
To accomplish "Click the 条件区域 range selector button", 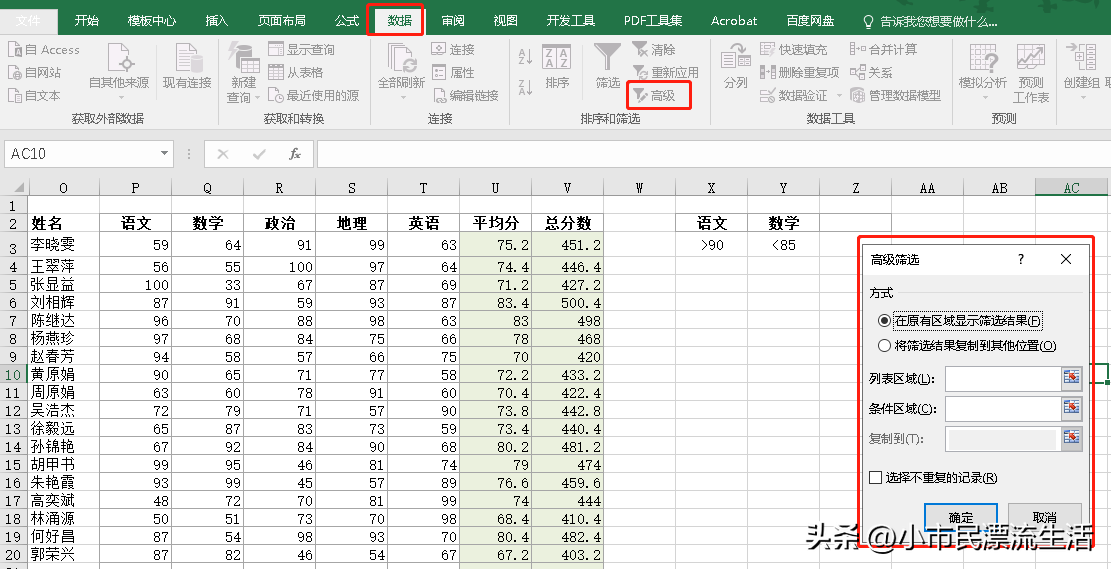I will pos(1071,409).
